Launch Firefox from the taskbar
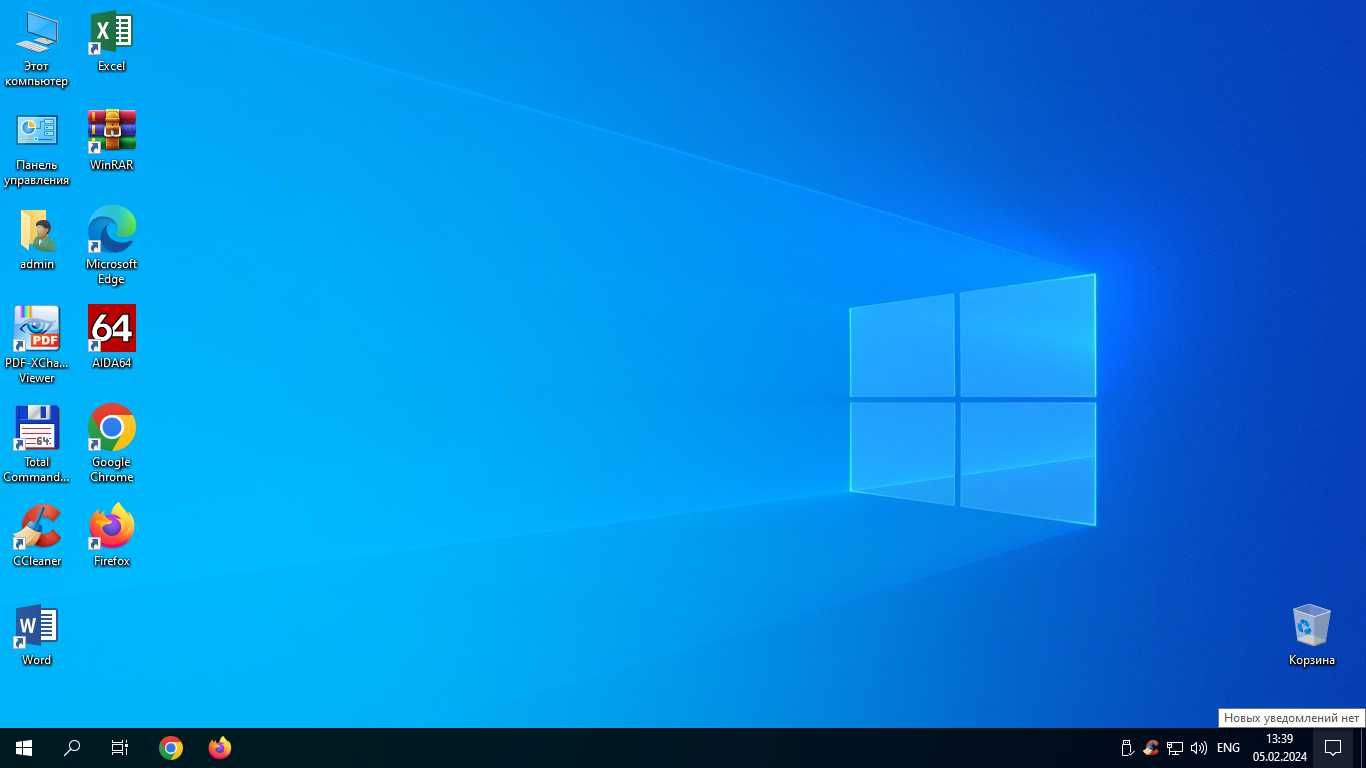The image size is (1366, 768). click(219, 748)
